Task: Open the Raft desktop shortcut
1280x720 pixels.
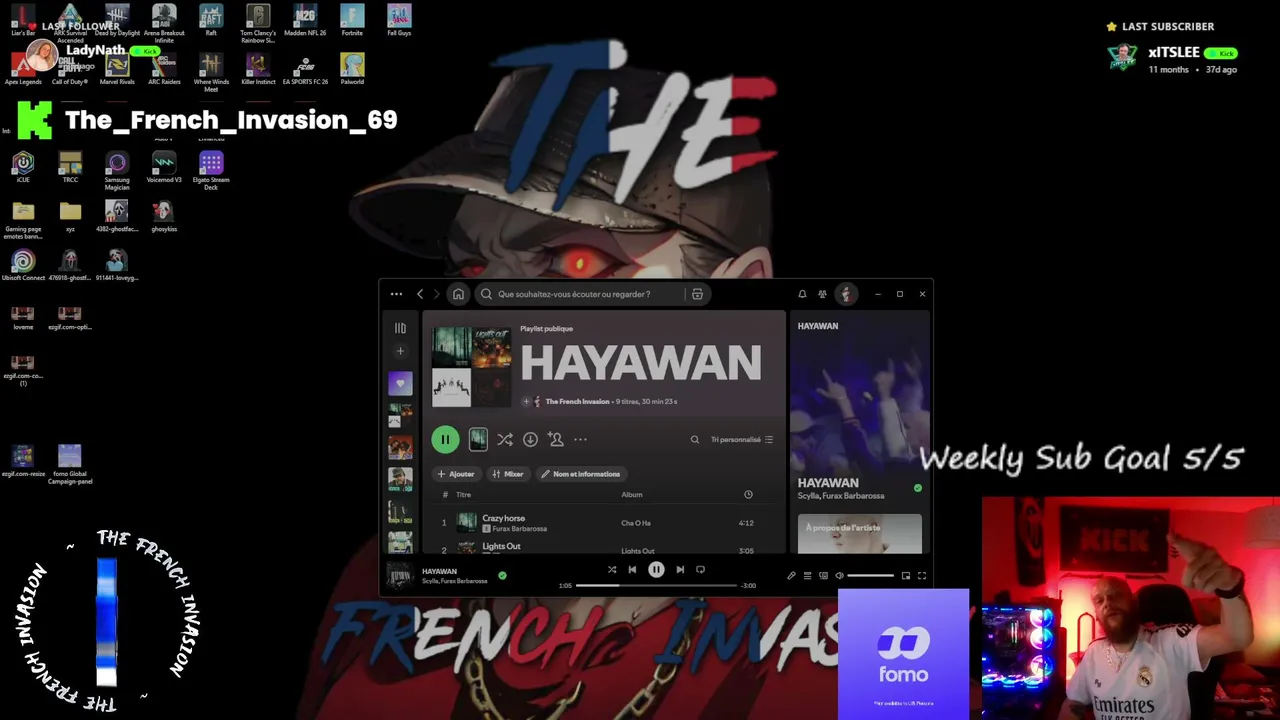Action: [x=211, y=21]
